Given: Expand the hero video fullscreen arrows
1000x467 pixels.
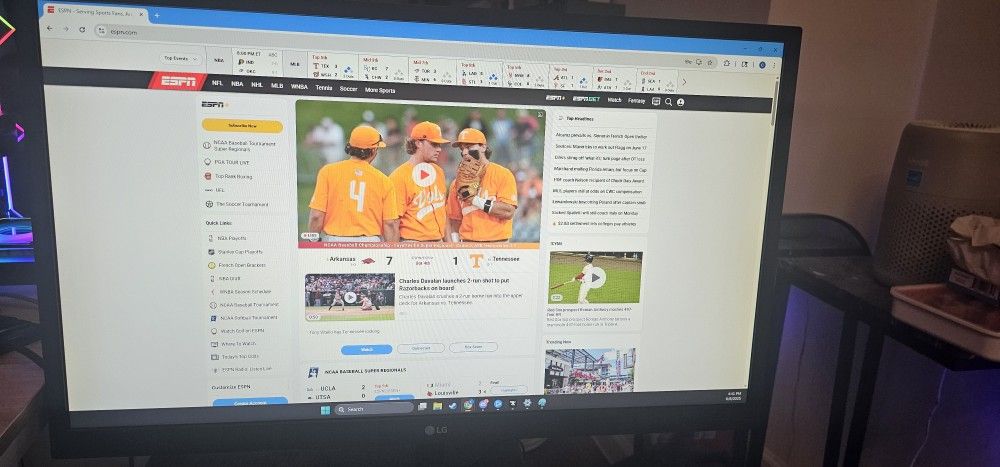Looking at the screenshot, I should pyautogui.click(x=540, y=115).
